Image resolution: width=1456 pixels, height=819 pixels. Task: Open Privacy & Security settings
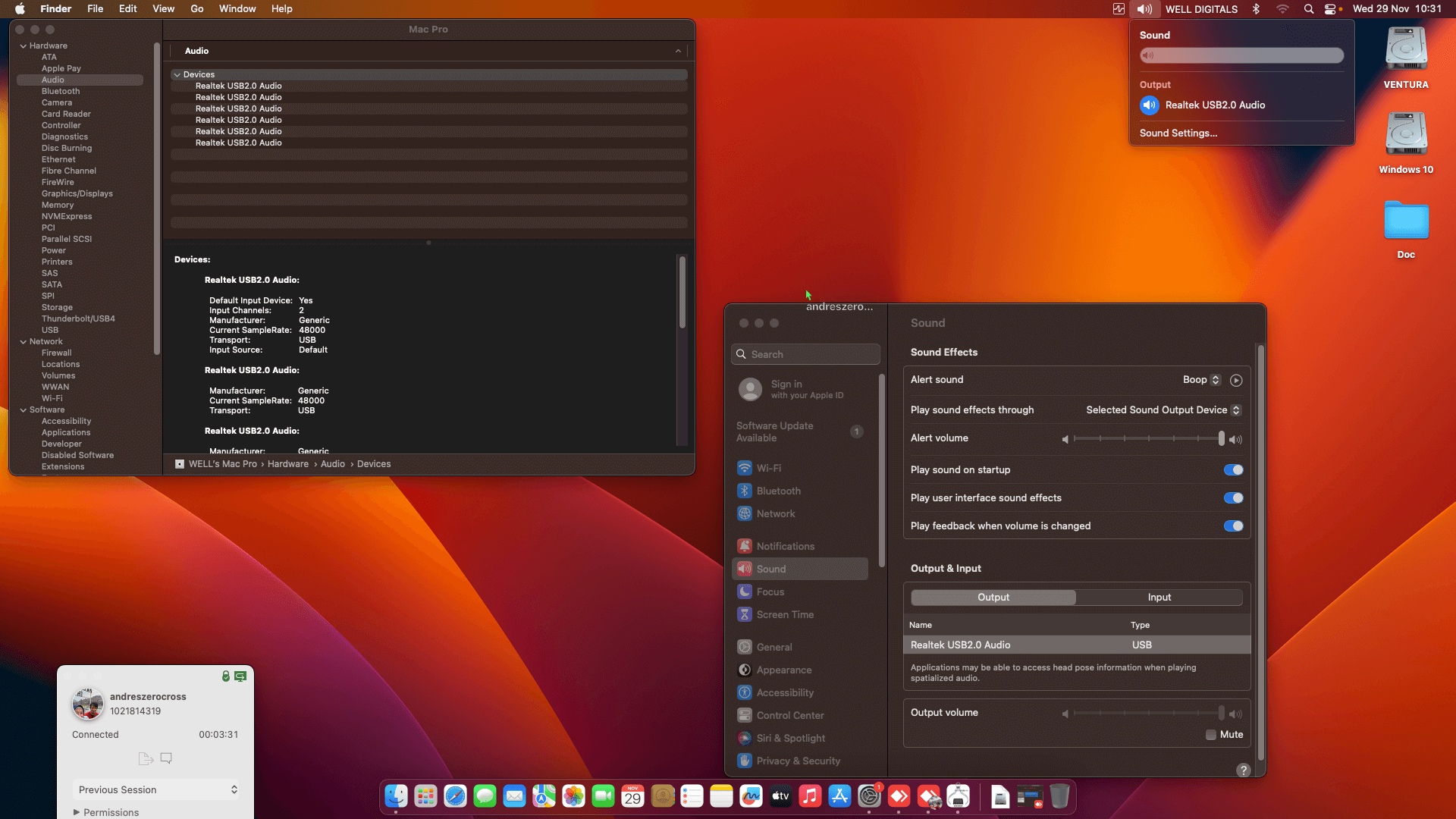[x=800, y=761]
